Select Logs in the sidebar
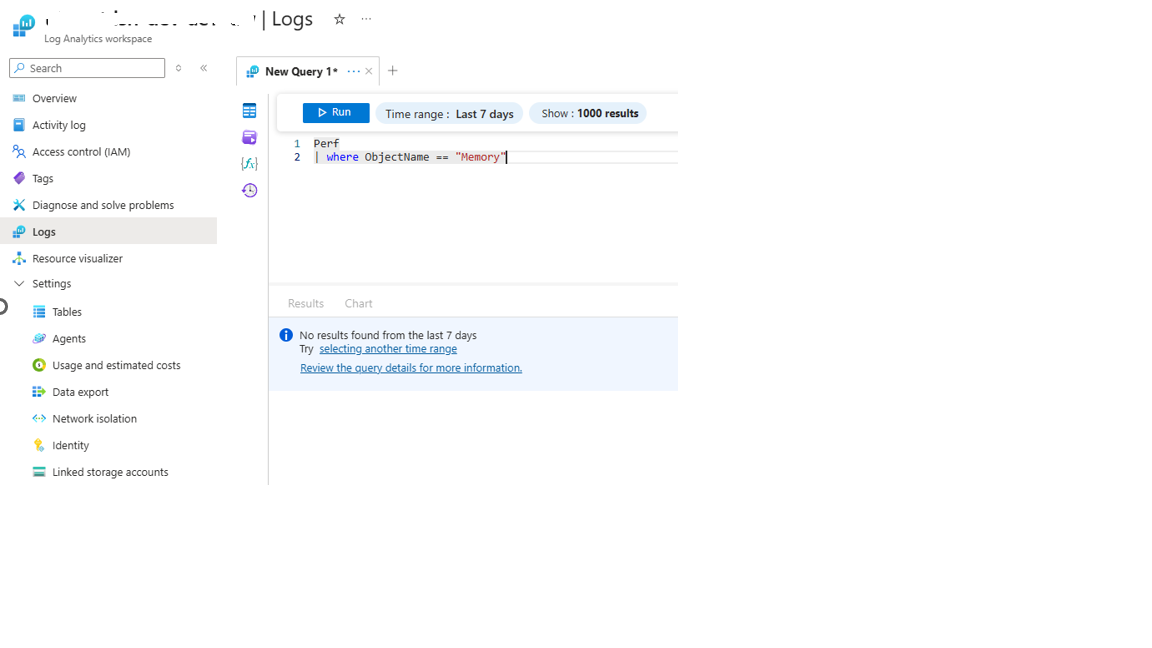Screen dimensions: 1152x648 pyautogui.click(x=109, y=231)
